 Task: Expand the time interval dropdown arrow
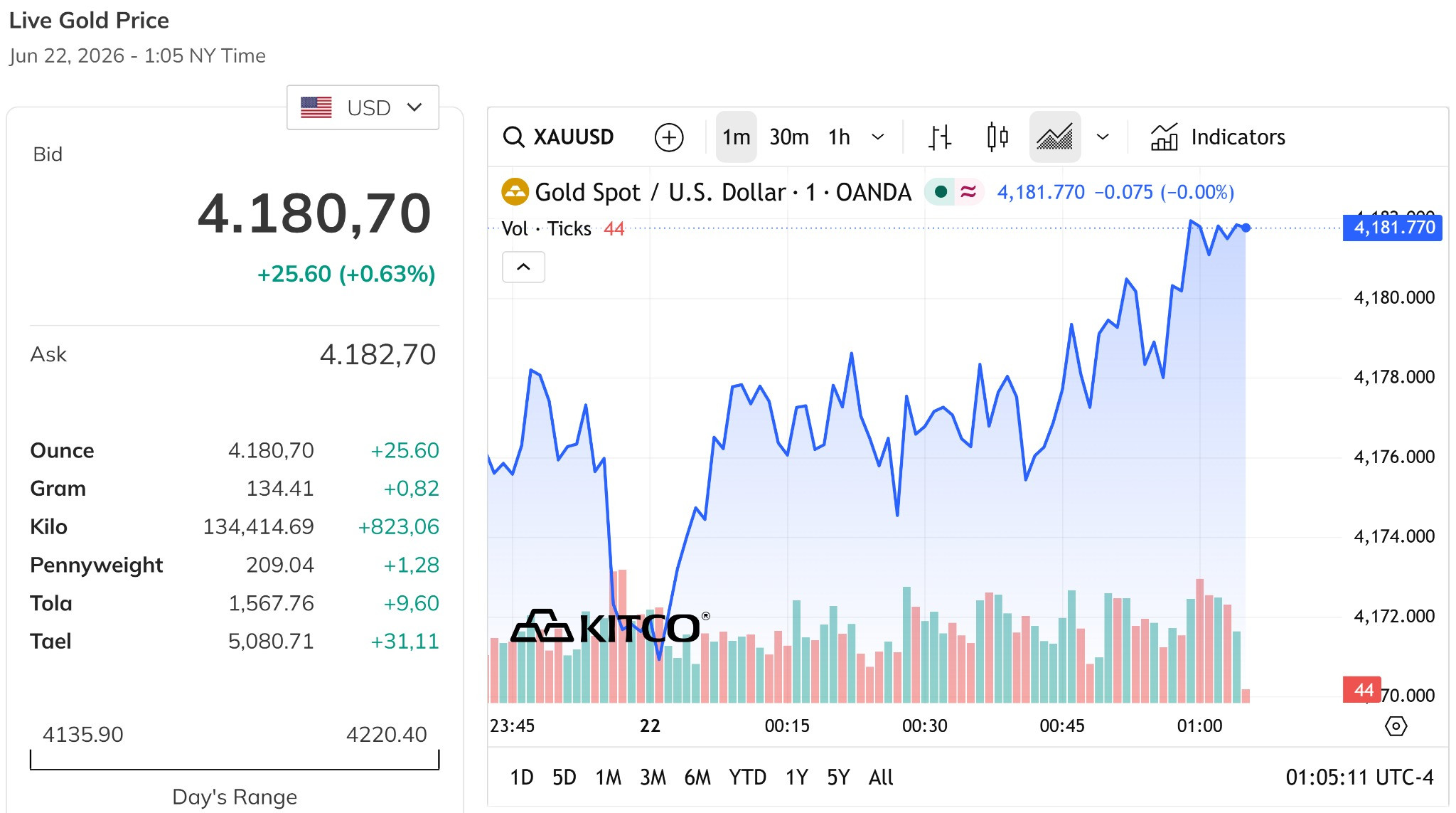878,137
